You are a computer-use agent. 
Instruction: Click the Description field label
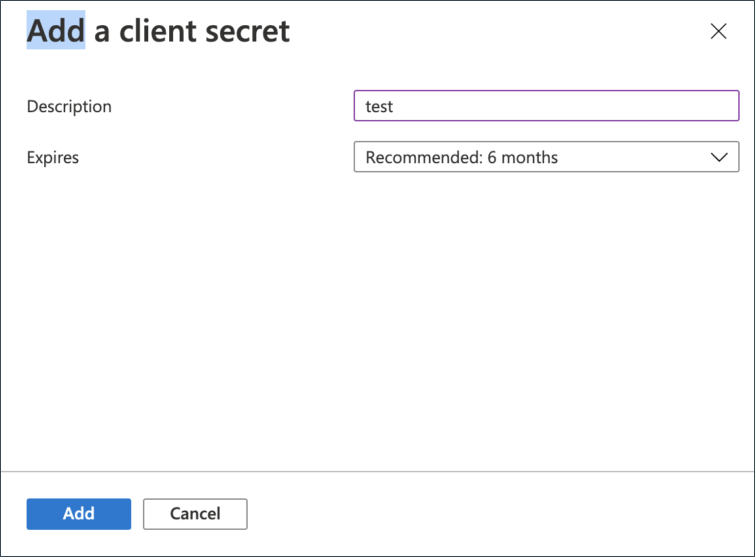[69, 106]
